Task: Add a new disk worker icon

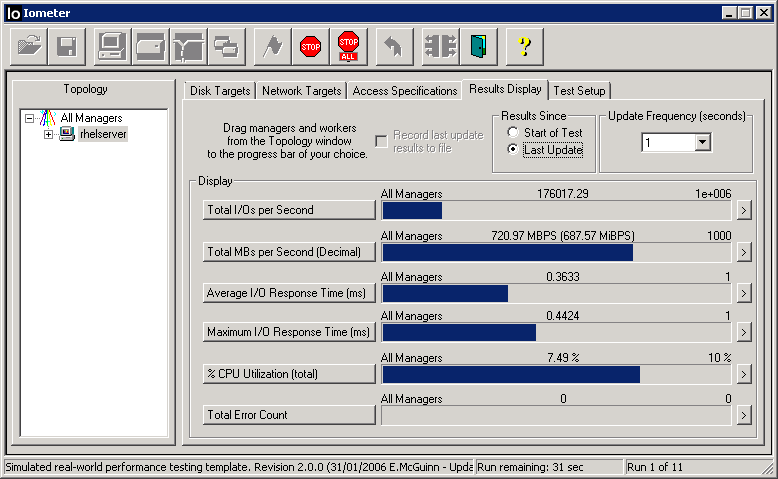Action: (150, 46)
